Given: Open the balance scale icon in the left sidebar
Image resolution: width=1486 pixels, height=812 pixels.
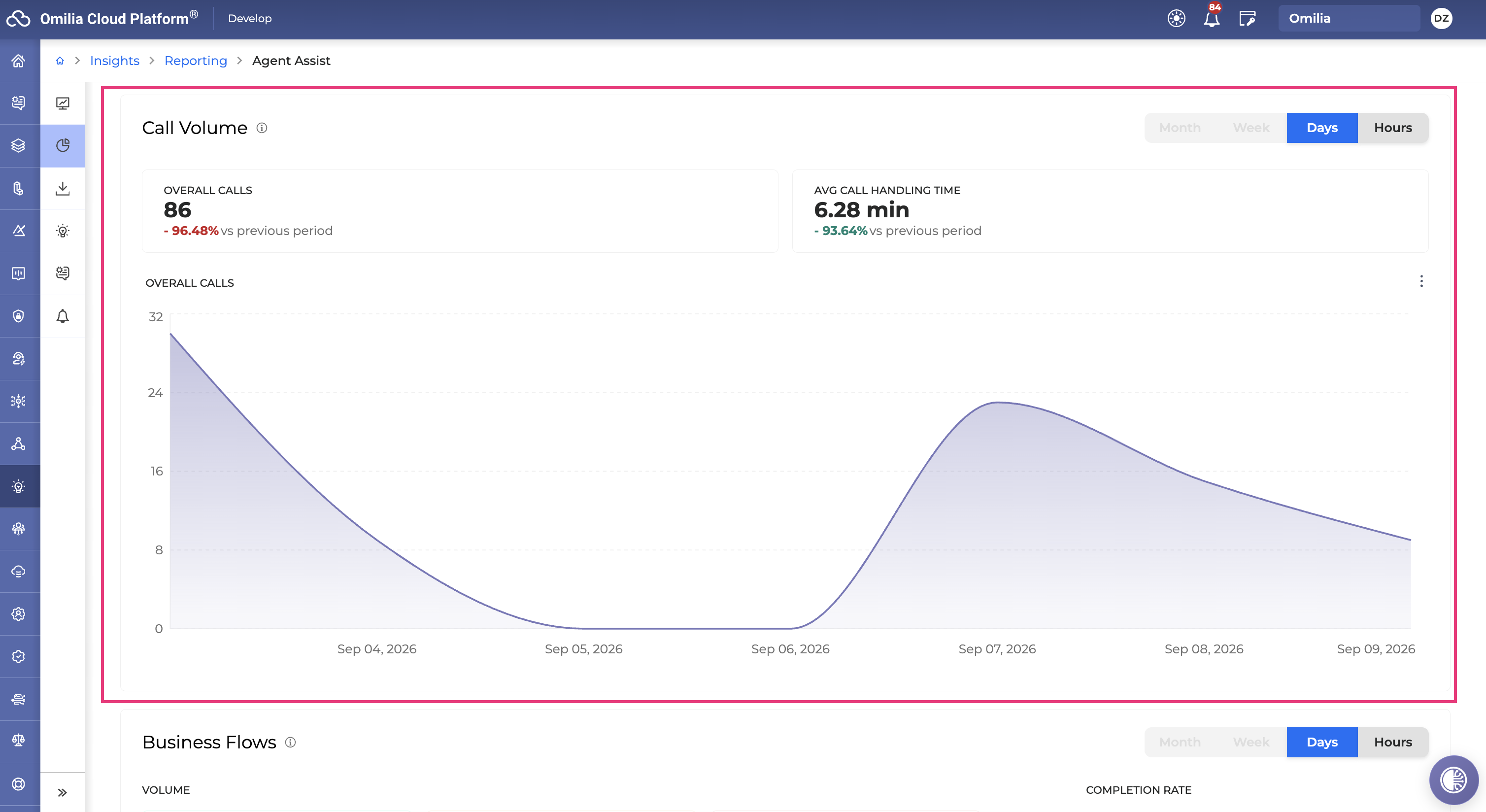Looking at the screenshot, I should click(18, 741).
